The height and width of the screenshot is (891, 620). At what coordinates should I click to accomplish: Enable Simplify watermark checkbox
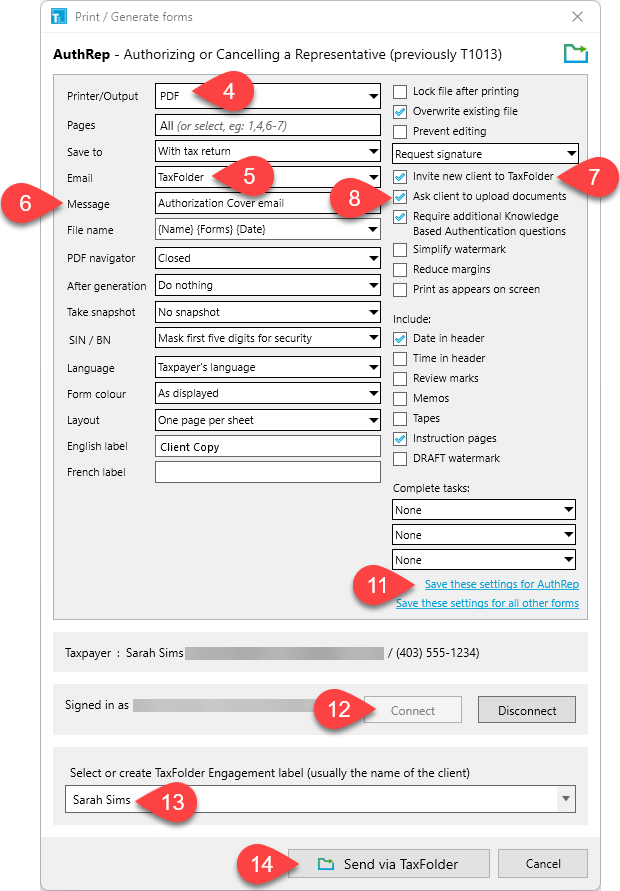point(400,249)
